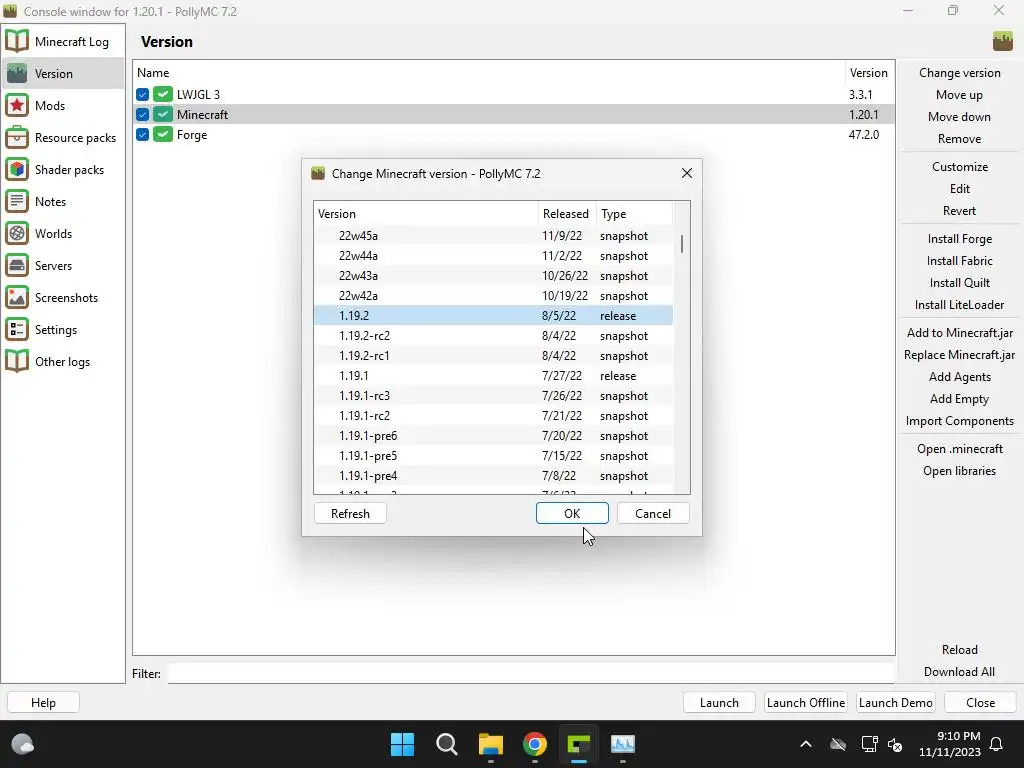Click the Help button

point(43,703)
